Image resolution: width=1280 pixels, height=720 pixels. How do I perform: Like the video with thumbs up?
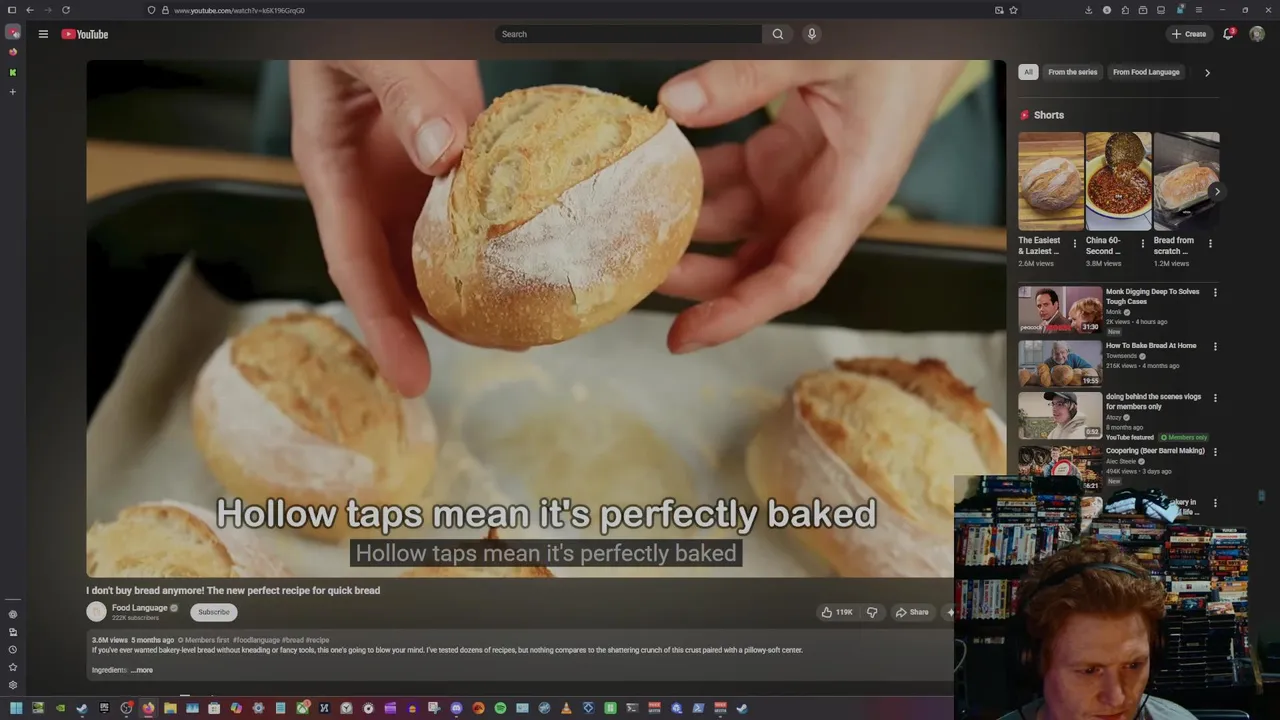pos(837,612)
